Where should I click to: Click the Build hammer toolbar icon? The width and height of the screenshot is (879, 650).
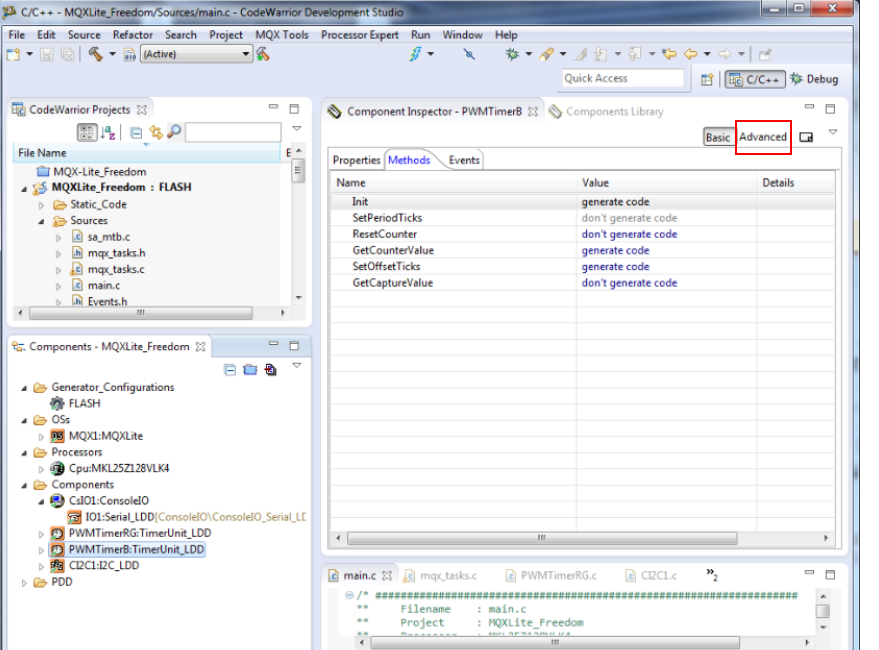point(95,54)
